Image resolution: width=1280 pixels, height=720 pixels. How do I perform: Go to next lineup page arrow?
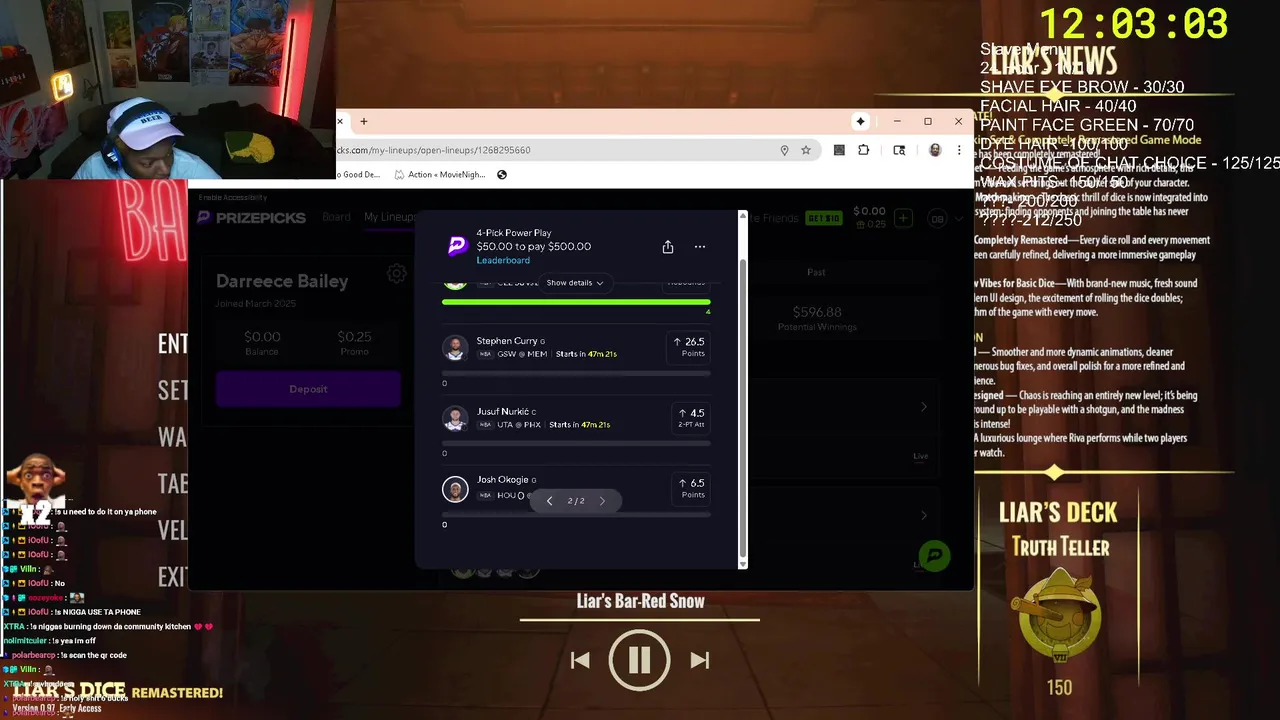tap(602, 501)
